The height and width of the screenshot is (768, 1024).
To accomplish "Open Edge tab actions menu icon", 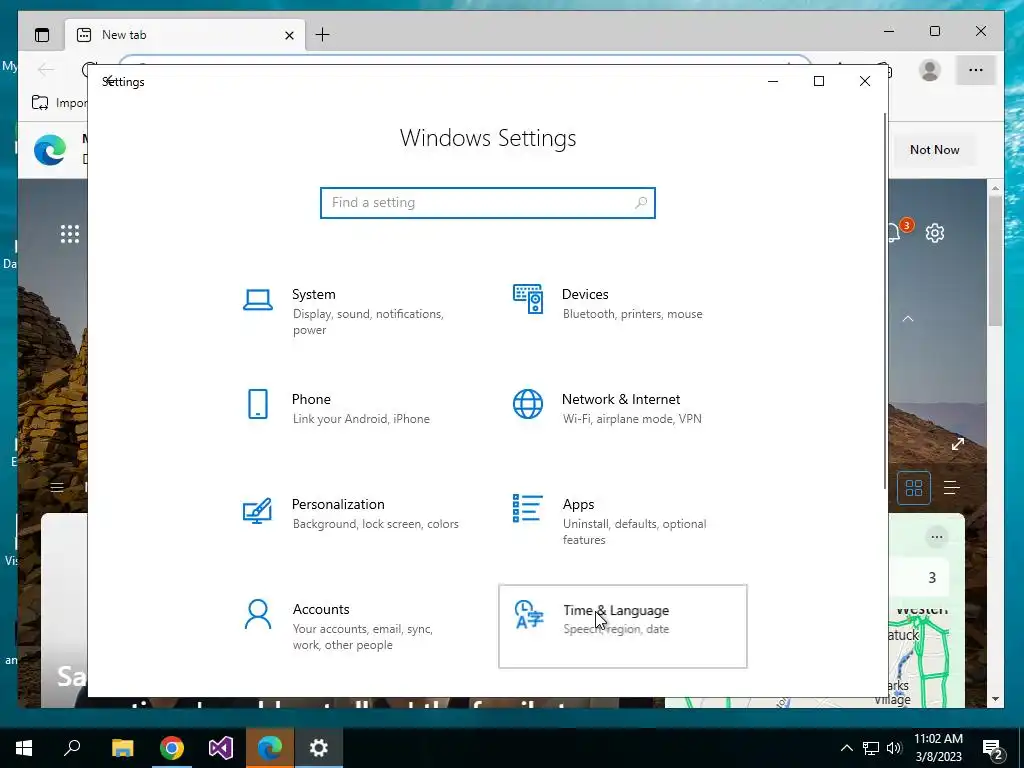I will point(42,35).
